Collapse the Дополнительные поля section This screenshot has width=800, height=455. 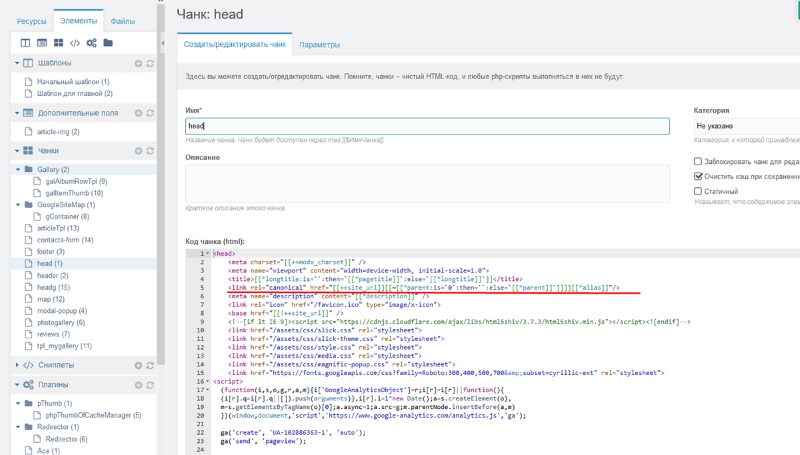click(x=17, y=113)
